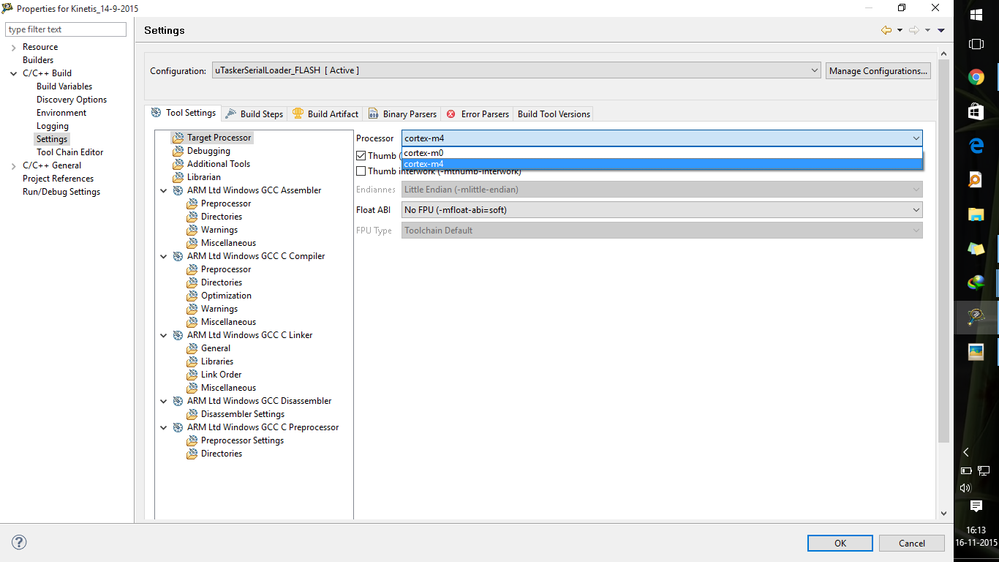Click the forward navigation arrow in Settings header
This screenshot has width=999, height=562.
pyautogui.click(x=914, y=30)
